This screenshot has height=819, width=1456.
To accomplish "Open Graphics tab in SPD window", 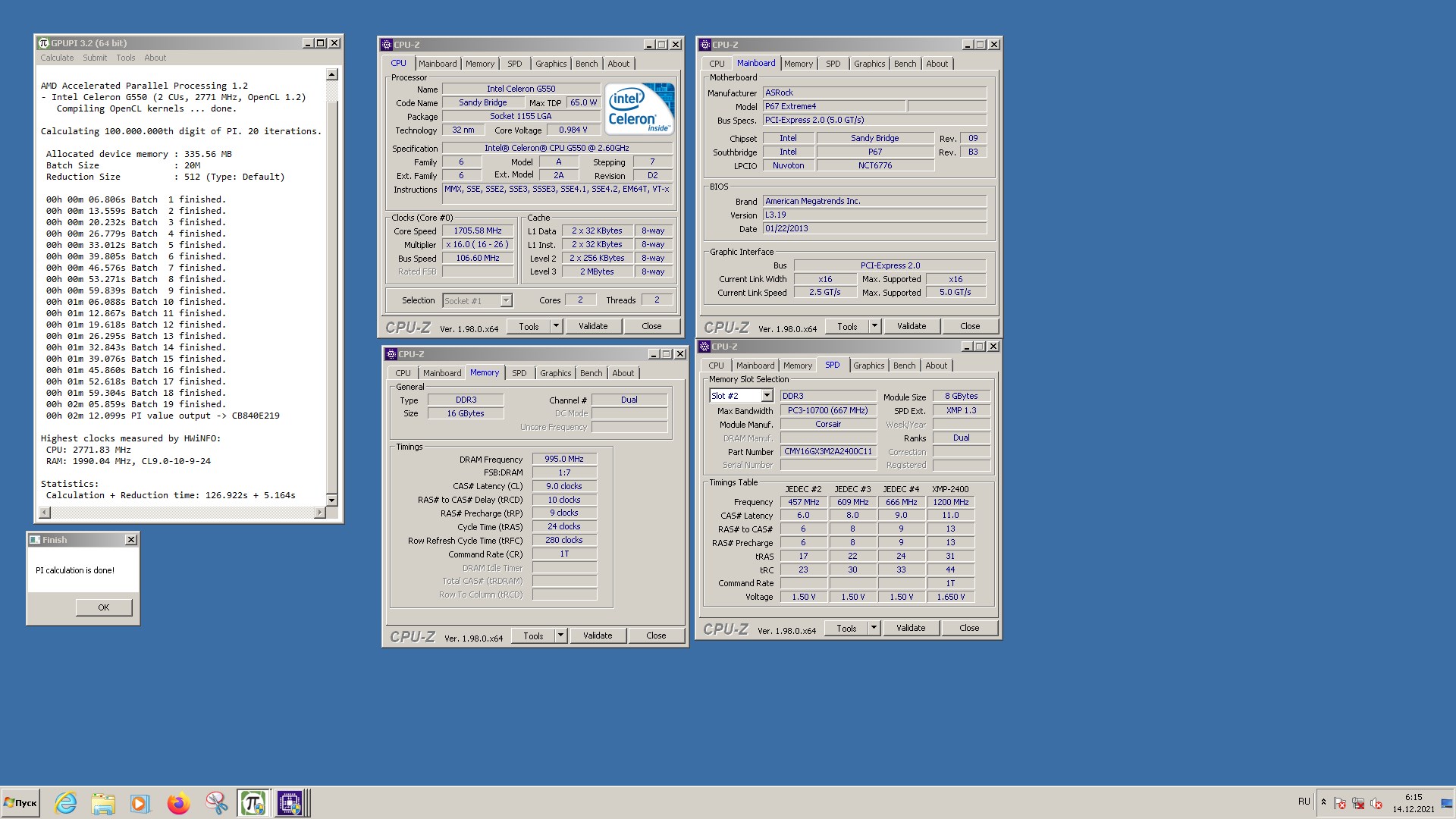I will (x=868, y=366).
